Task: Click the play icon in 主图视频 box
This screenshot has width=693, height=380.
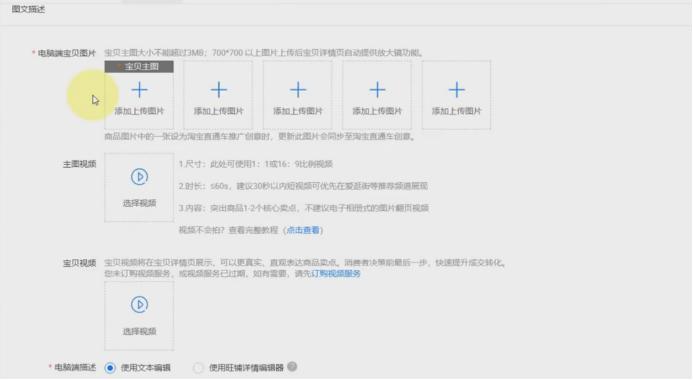Action: tap(139, 177)
